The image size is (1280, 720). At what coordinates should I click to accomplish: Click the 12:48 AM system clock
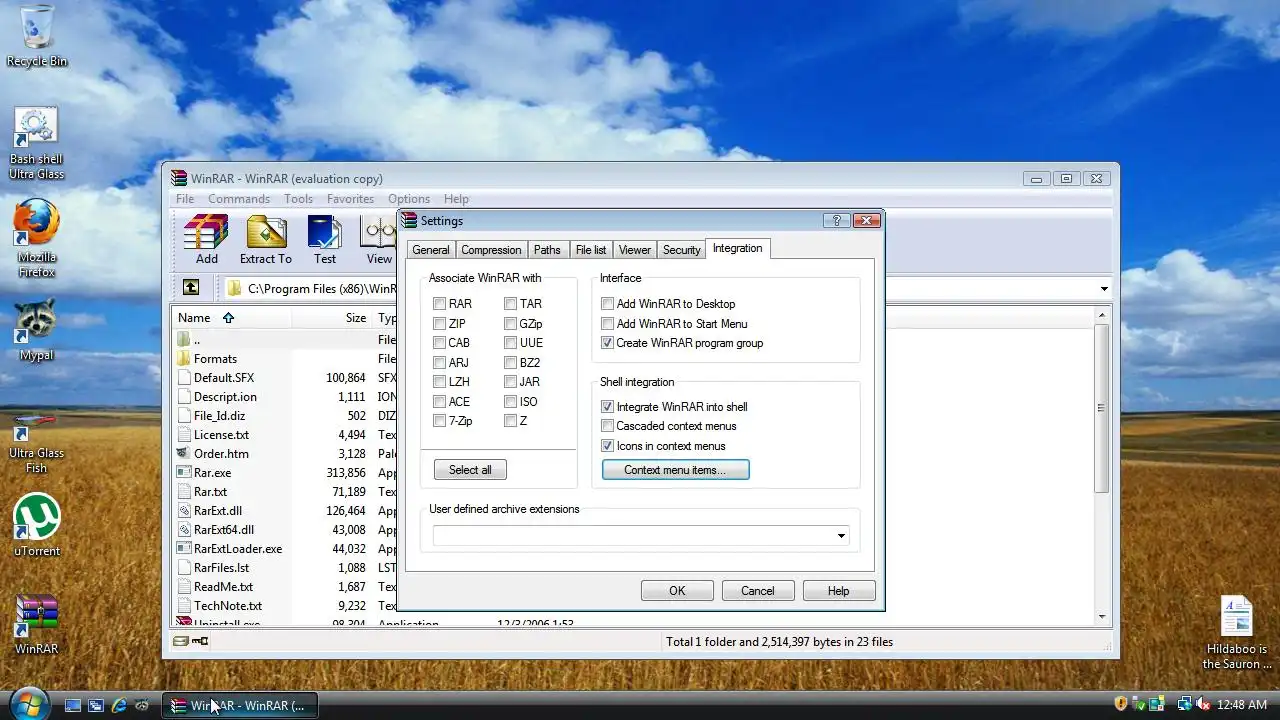[x=1242, y=705]
